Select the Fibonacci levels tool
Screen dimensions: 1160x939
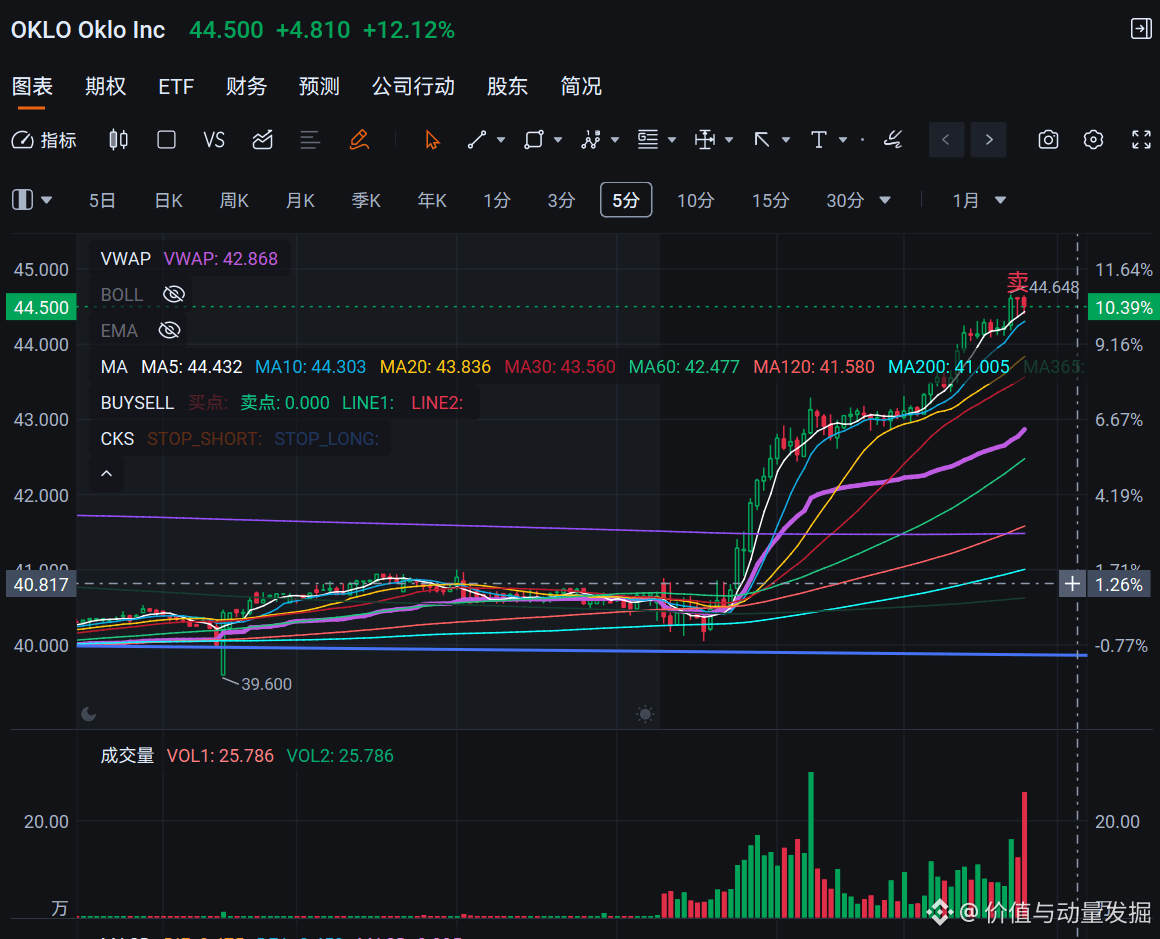(648, 140)
